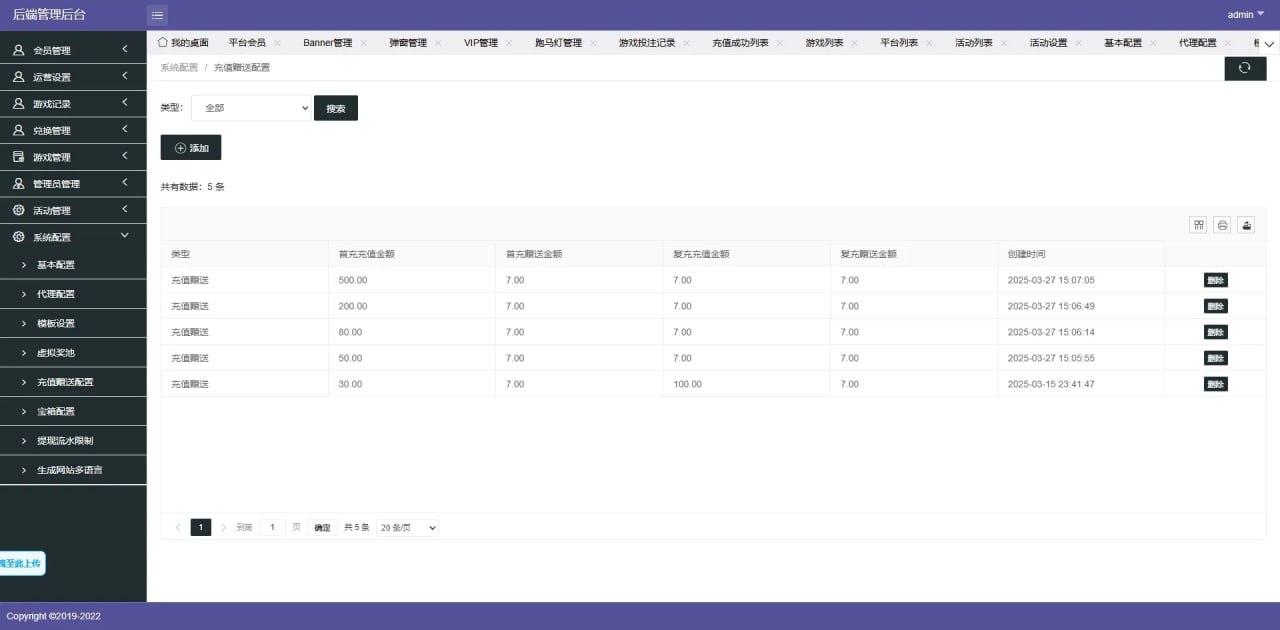Open the admin account menu
Image resolution: width=1280 pixels, height=630 pixels.
point(1243,14)
